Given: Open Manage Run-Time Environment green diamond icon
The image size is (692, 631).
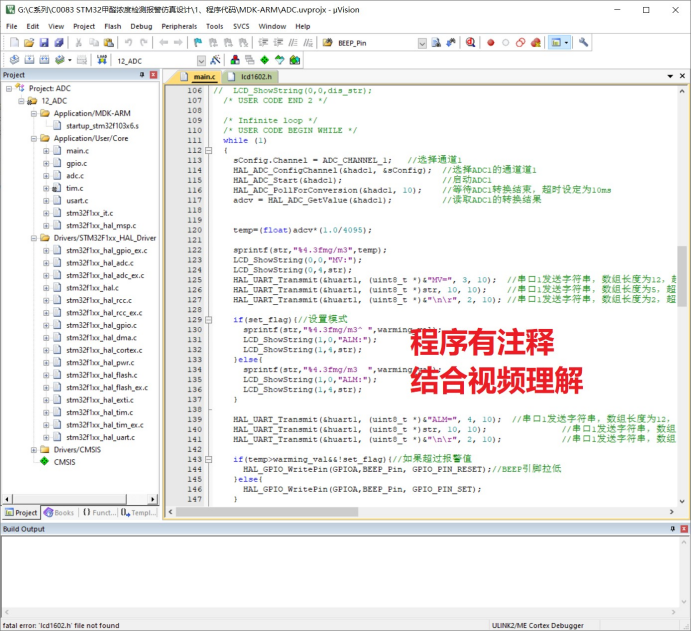Looking at the screenshot, I should click(x=264, y=60).
